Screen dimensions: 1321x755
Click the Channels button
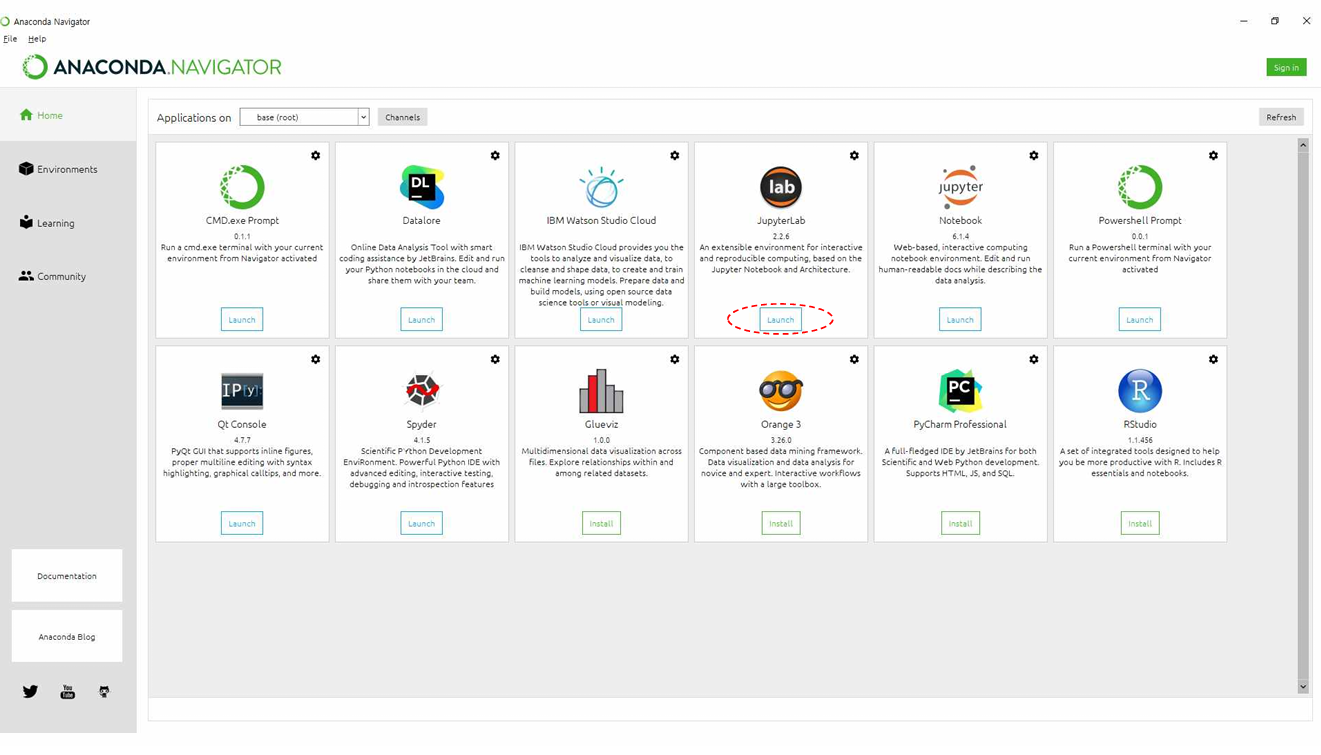[402, 117]
